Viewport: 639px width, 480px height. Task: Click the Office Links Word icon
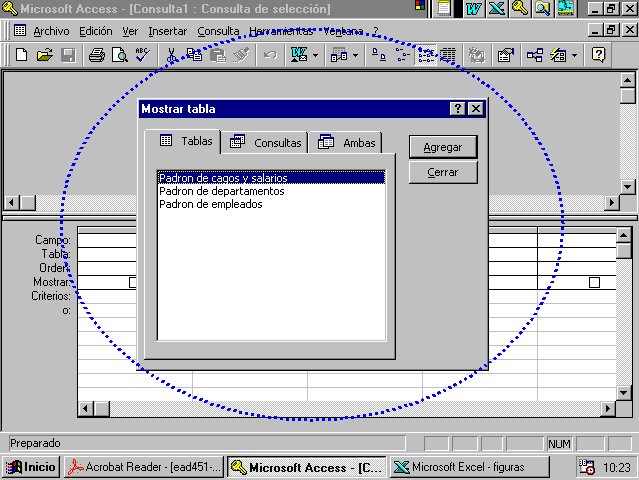(x=299, y=55)
